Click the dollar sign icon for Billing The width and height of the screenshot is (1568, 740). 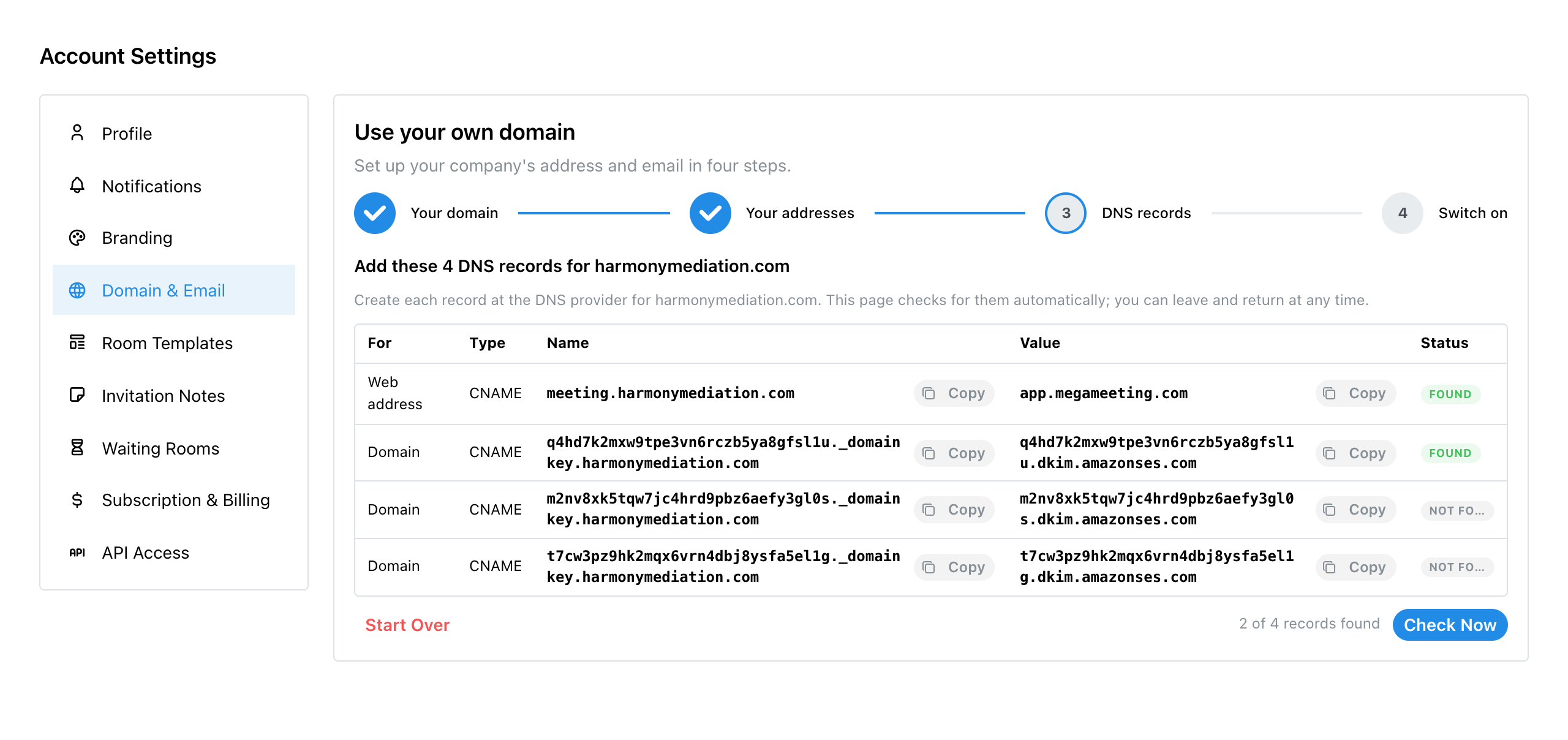point(77,500)
